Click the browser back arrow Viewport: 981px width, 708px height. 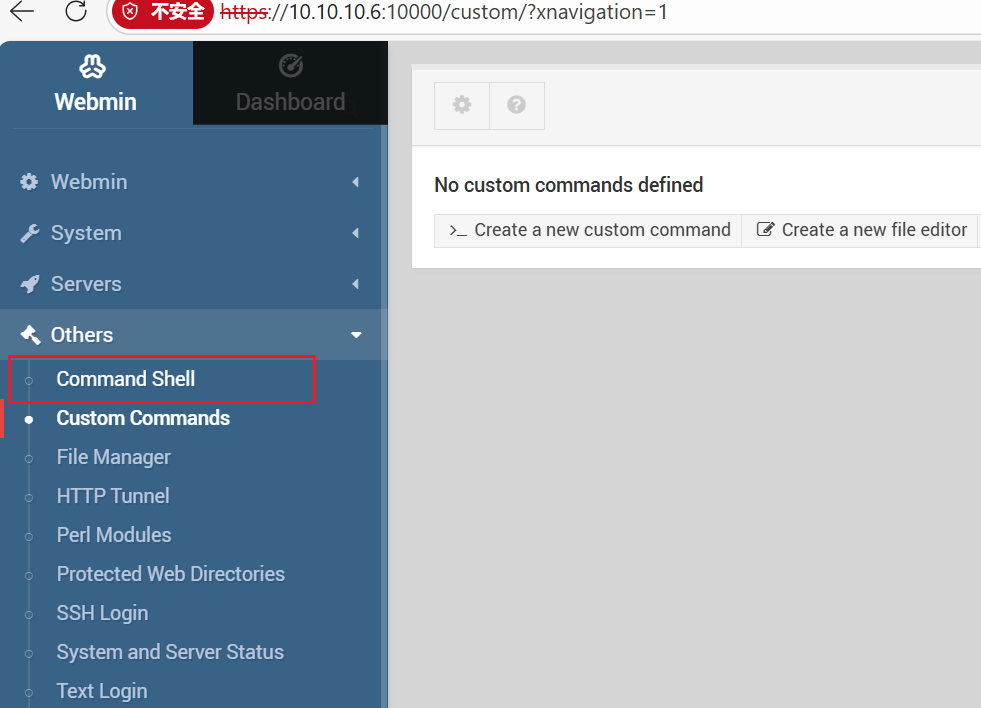(22, 11)
